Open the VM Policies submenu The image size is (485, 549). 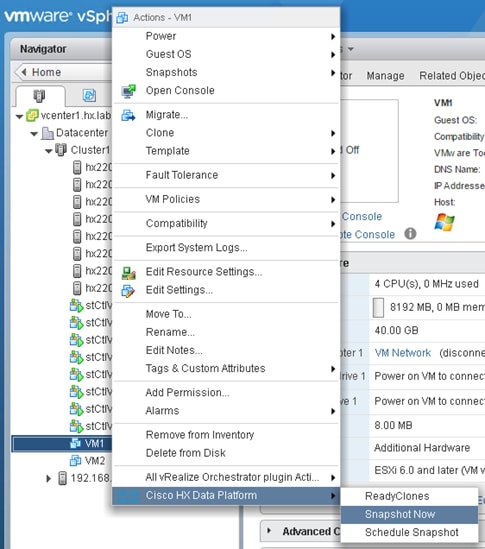coord(226,200)
